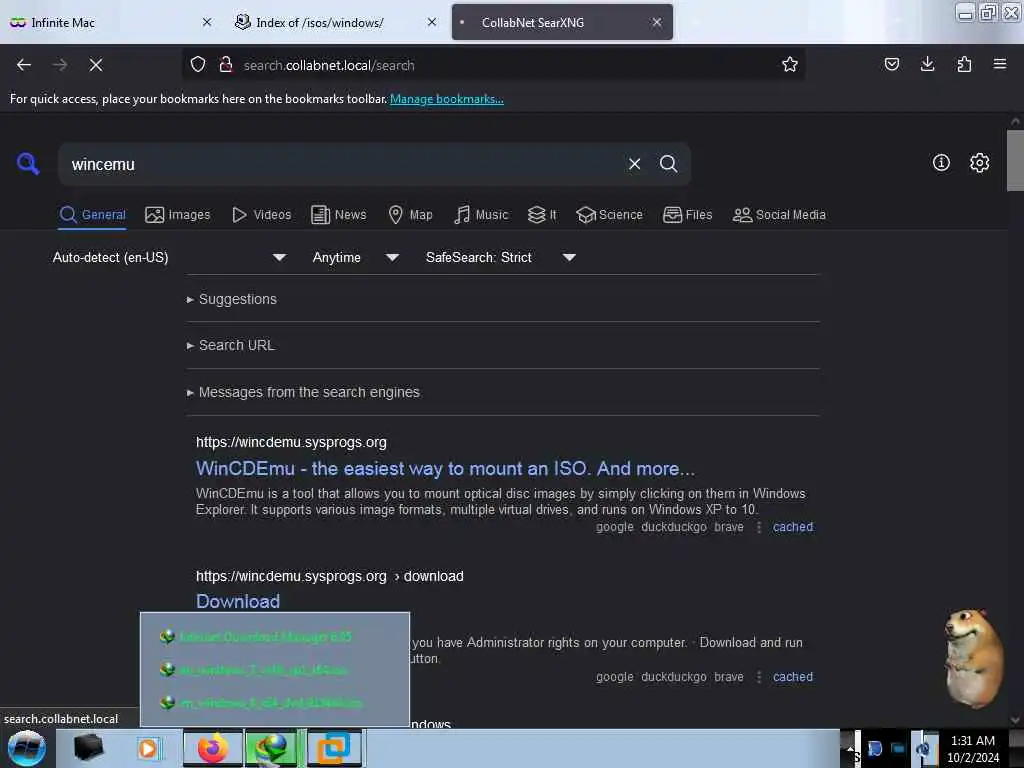Clear the wincemu search query
This screenshot has width=1024, height=768.
coord(634,164)
